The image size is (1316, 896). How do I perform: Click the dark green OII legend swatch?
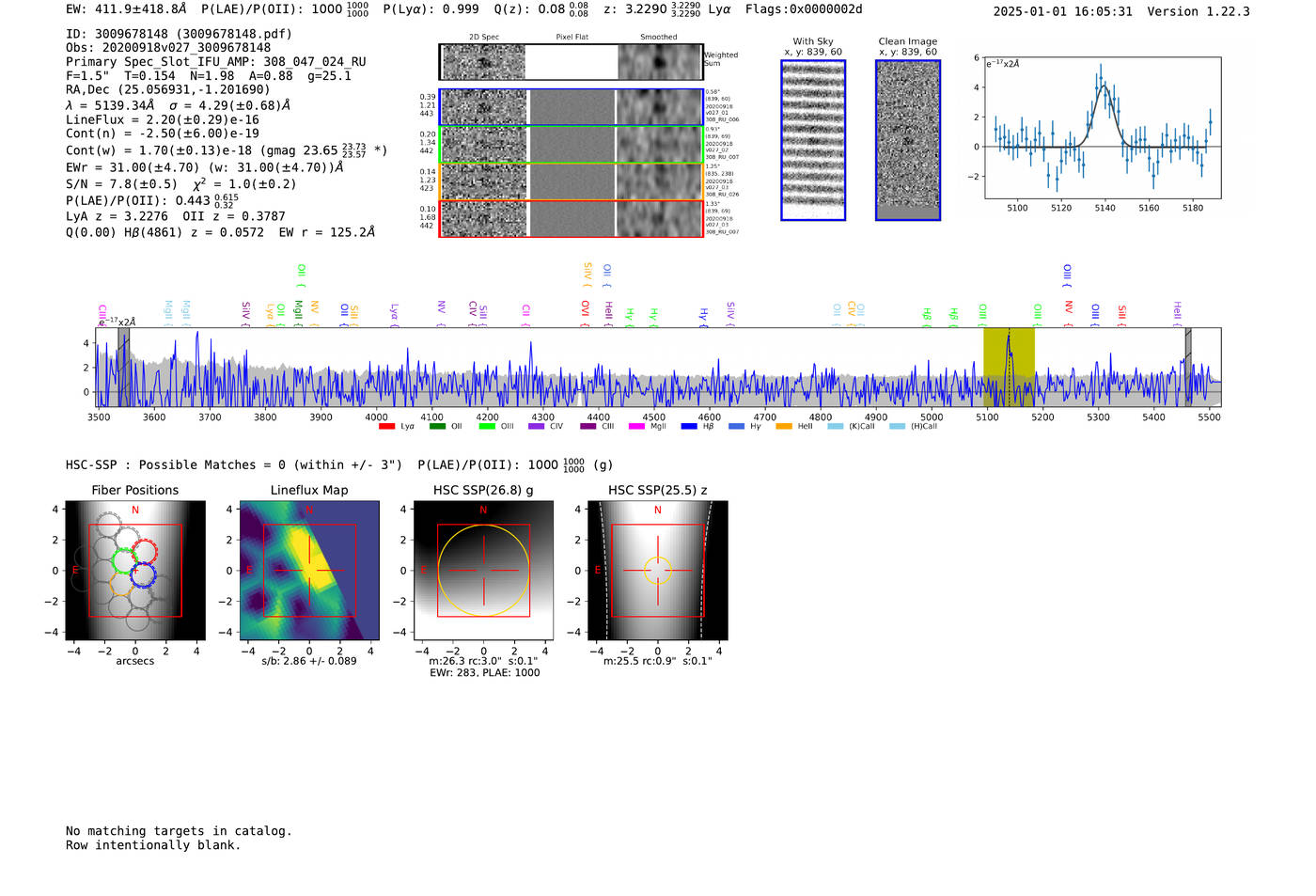pyautogui.click(x=437, y=427)
